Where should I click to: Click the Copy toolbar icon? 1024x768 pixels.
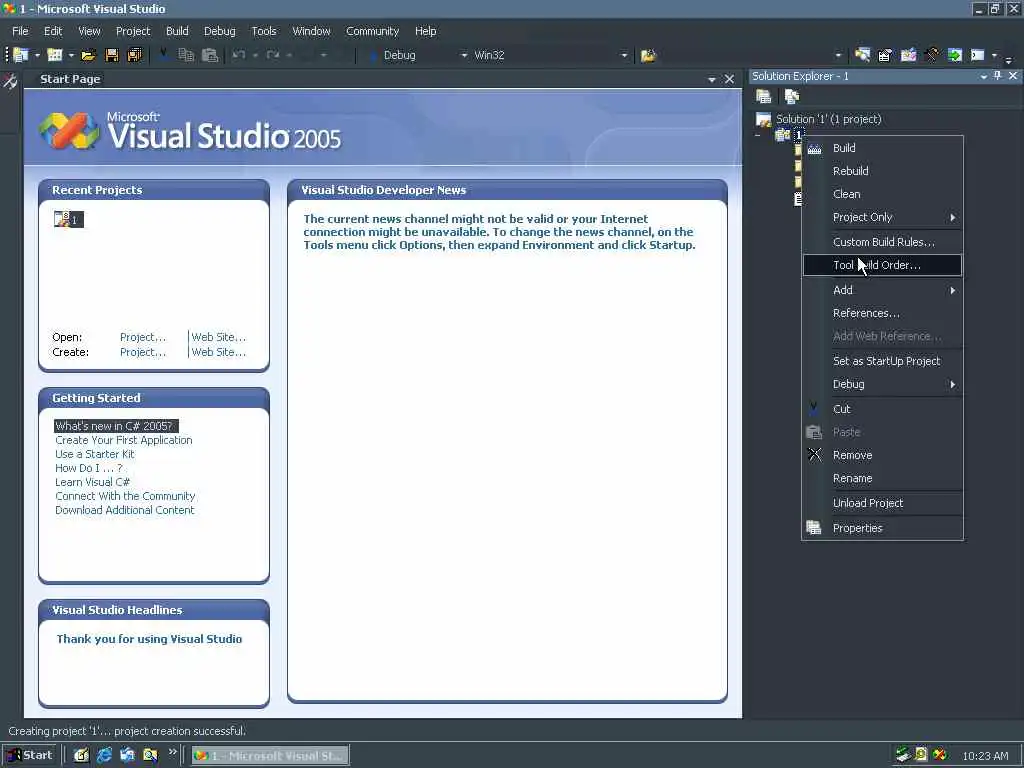coord(186,56)
